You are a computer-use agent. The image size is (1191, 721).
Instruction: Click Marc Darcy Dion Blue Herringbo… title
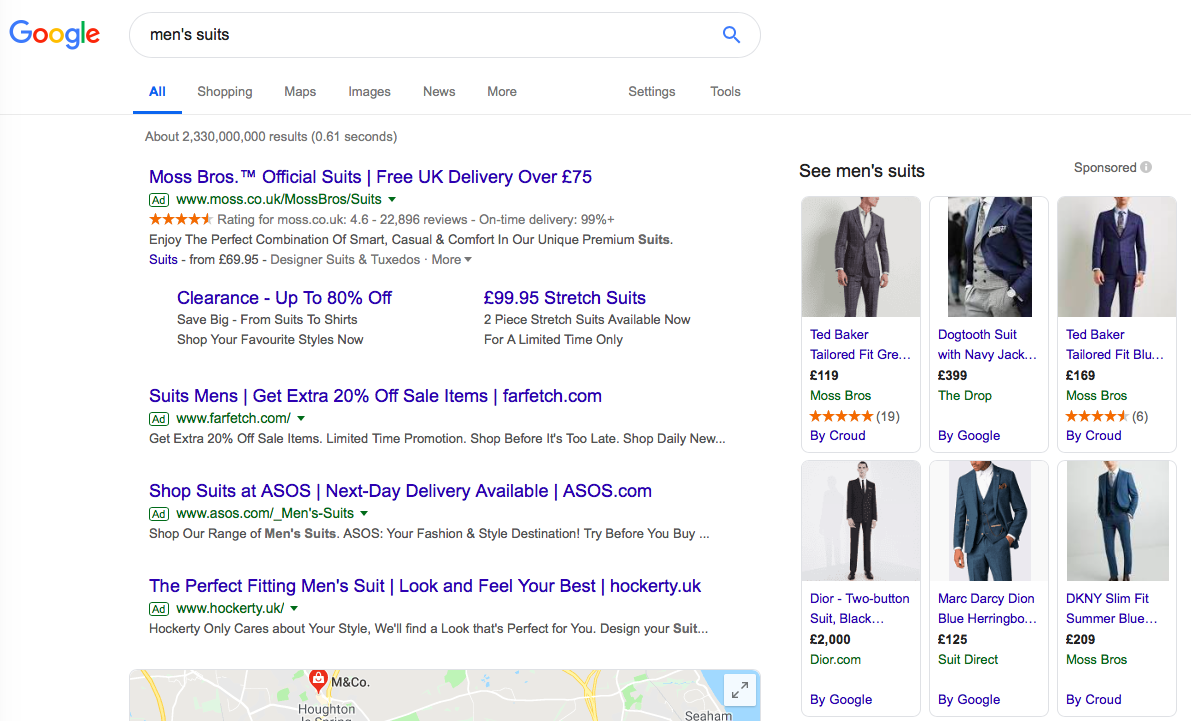point(987,609)
